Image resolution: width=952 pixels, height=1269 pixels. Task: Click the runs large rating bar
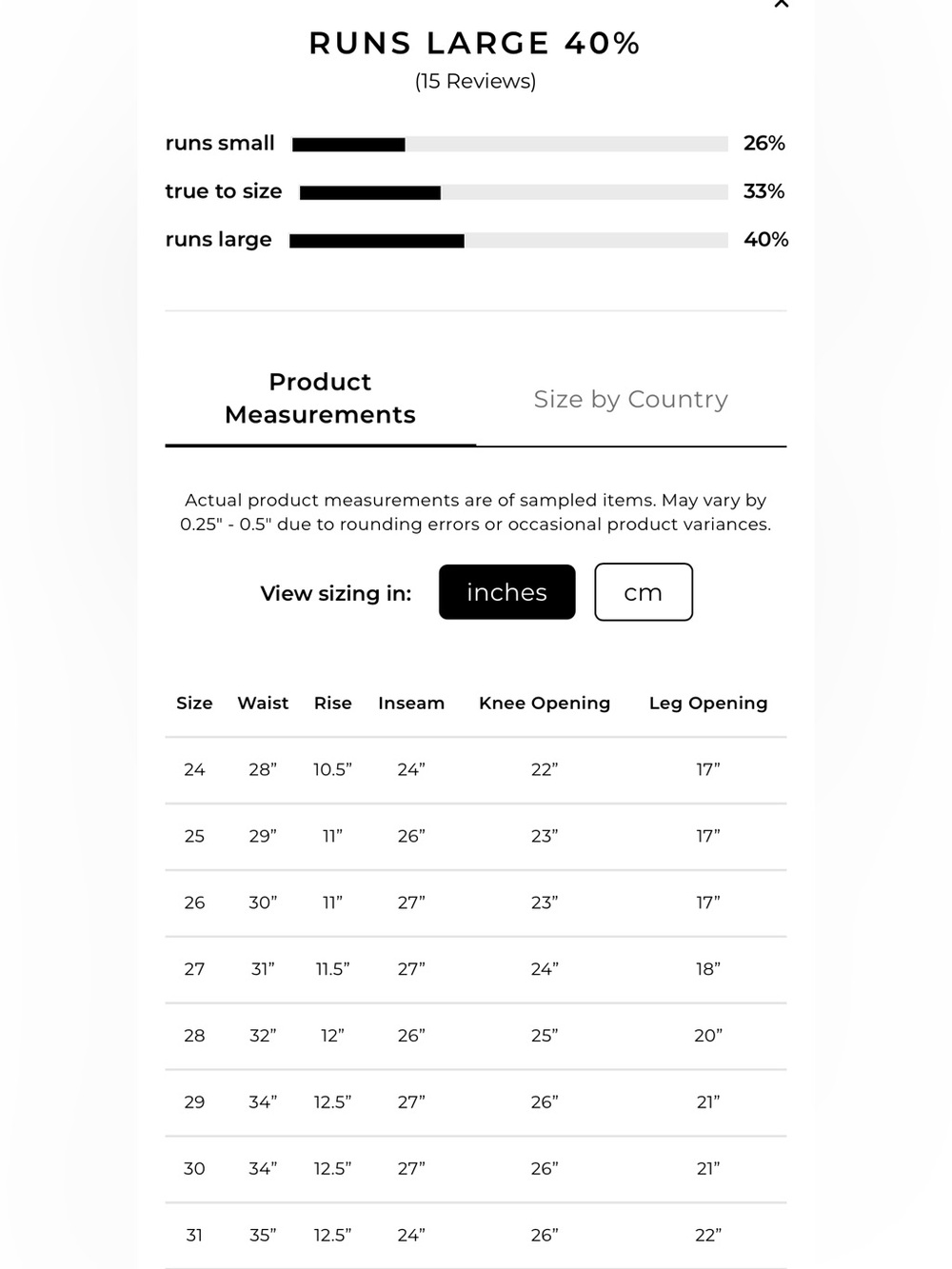pos(509,241)
